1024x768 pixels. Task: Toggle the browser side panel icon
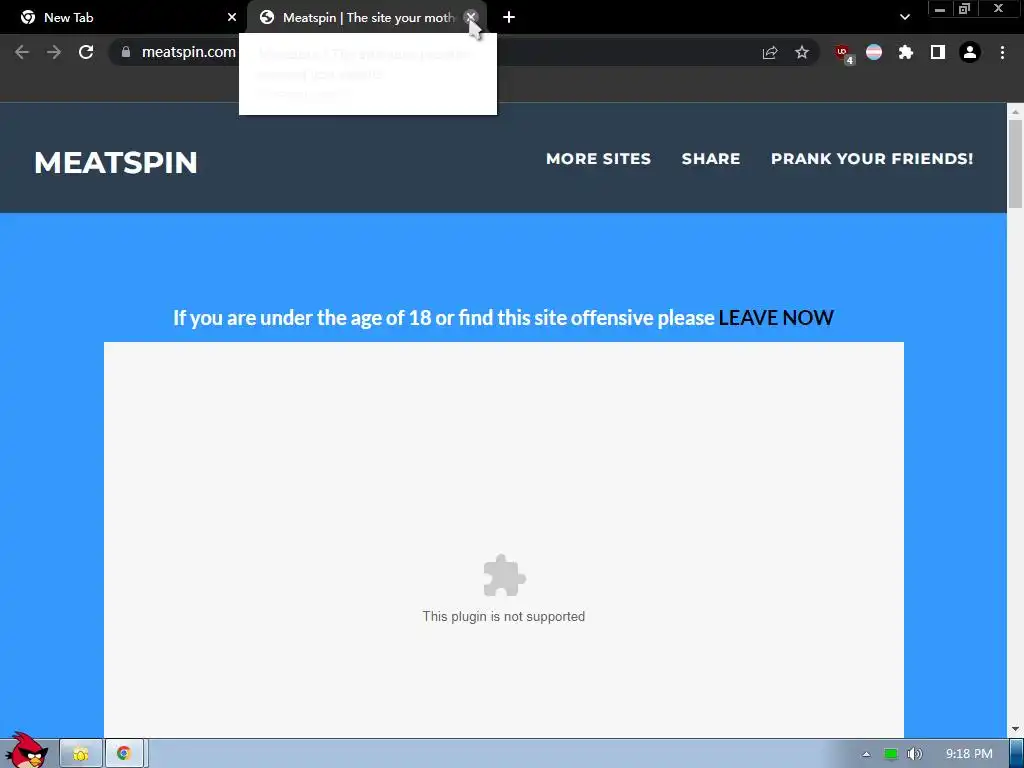[x=938, y=52]
